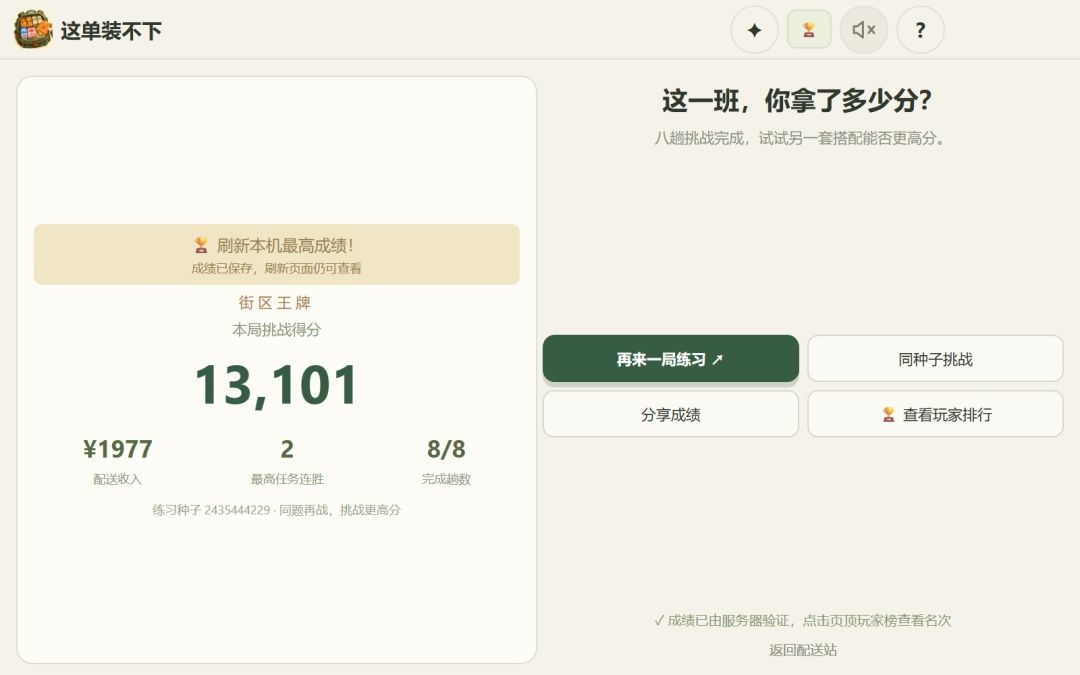Click the 这一班，你拿了多少分 heading

tap(797, 101)
